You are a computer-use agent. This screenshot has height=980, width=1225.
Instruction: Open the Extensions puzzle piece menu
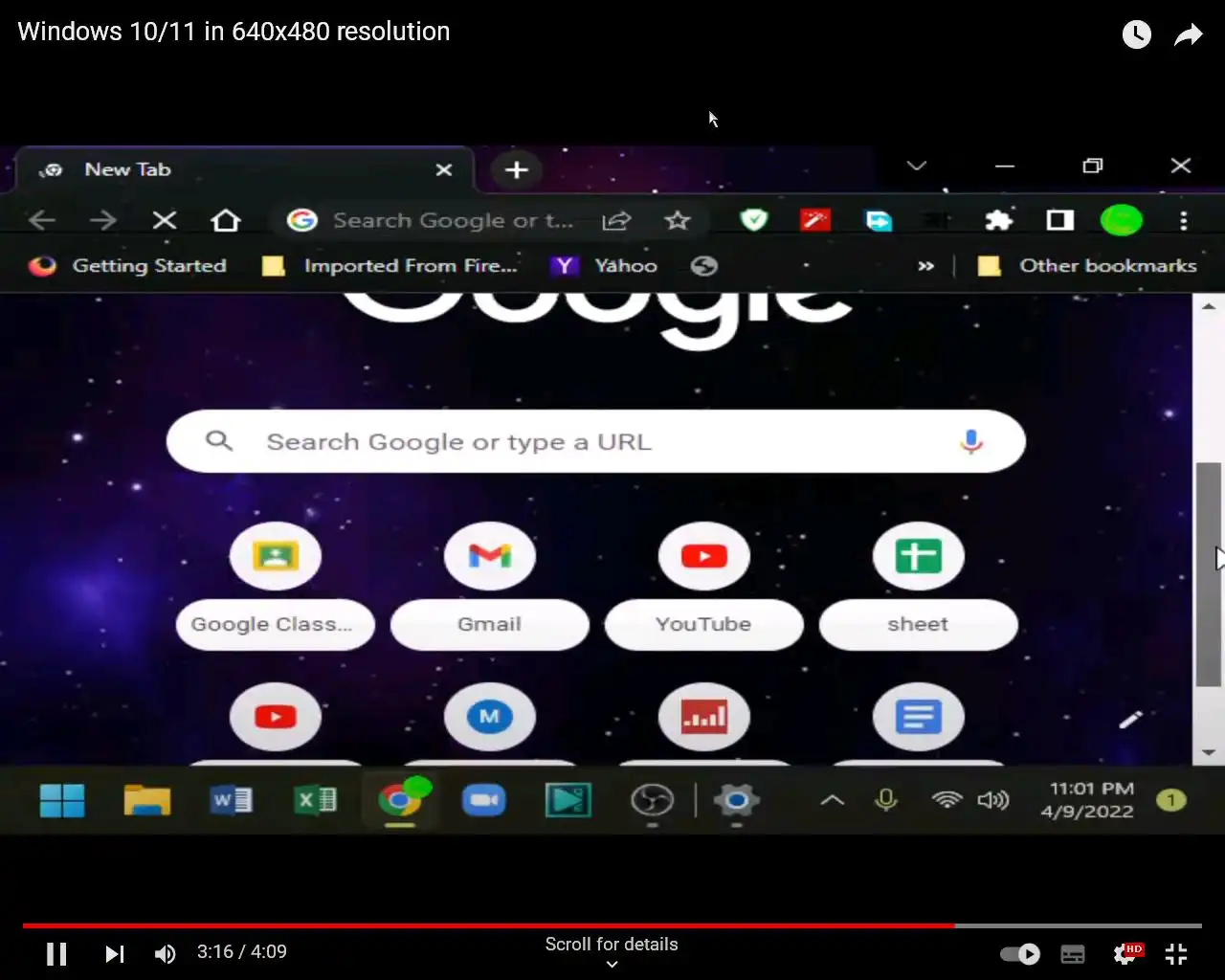[999, 221]
